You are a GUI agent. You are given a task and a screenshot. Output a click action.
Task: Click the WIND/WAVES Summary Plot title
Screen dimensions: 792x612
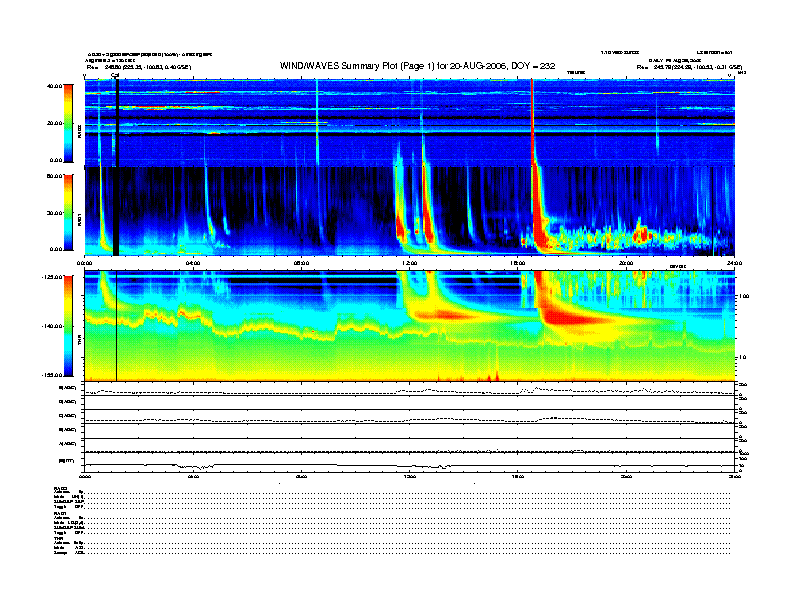coord(417,66)
